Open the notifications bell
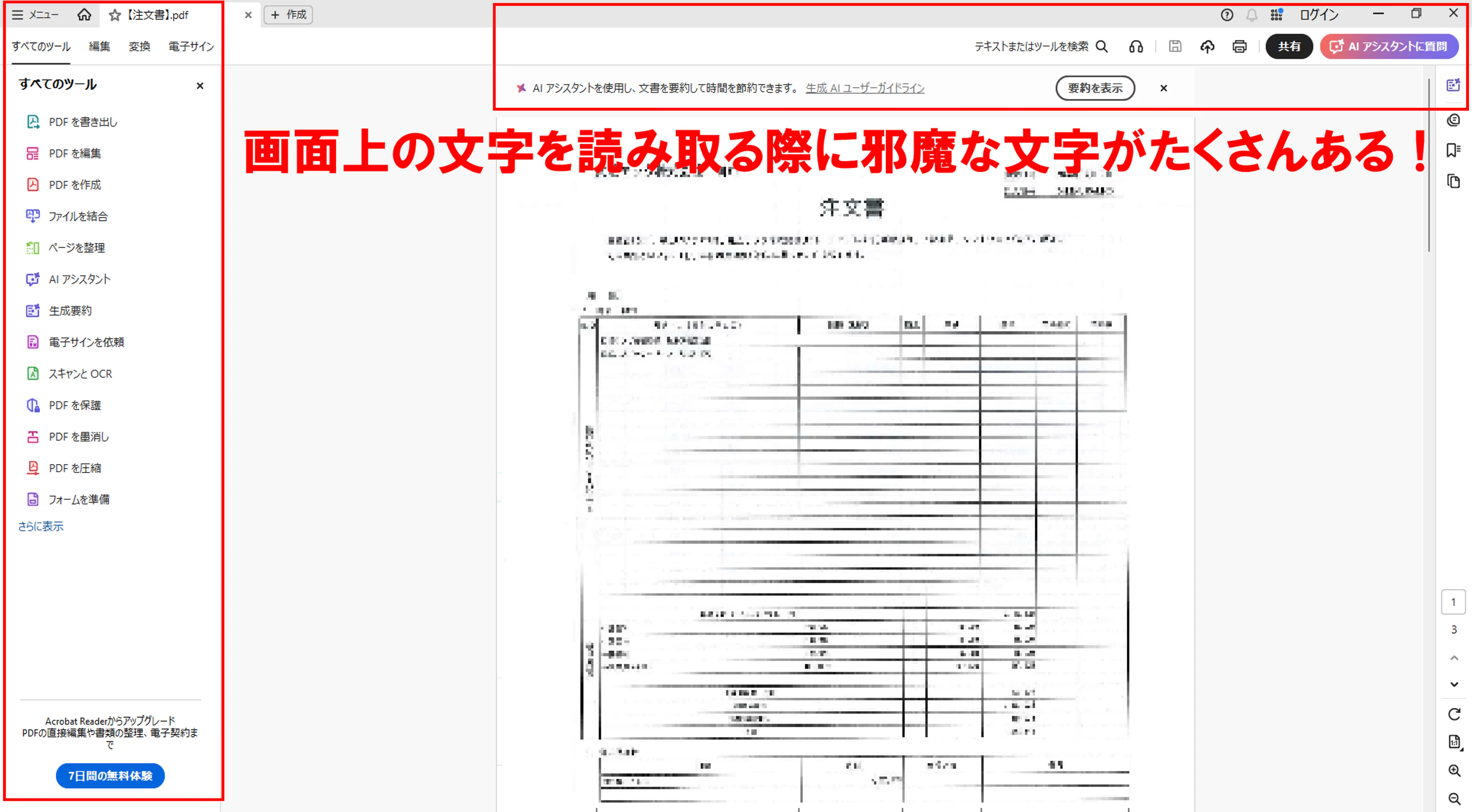This screenshot has width=1472, height=812. point(1252,15)
